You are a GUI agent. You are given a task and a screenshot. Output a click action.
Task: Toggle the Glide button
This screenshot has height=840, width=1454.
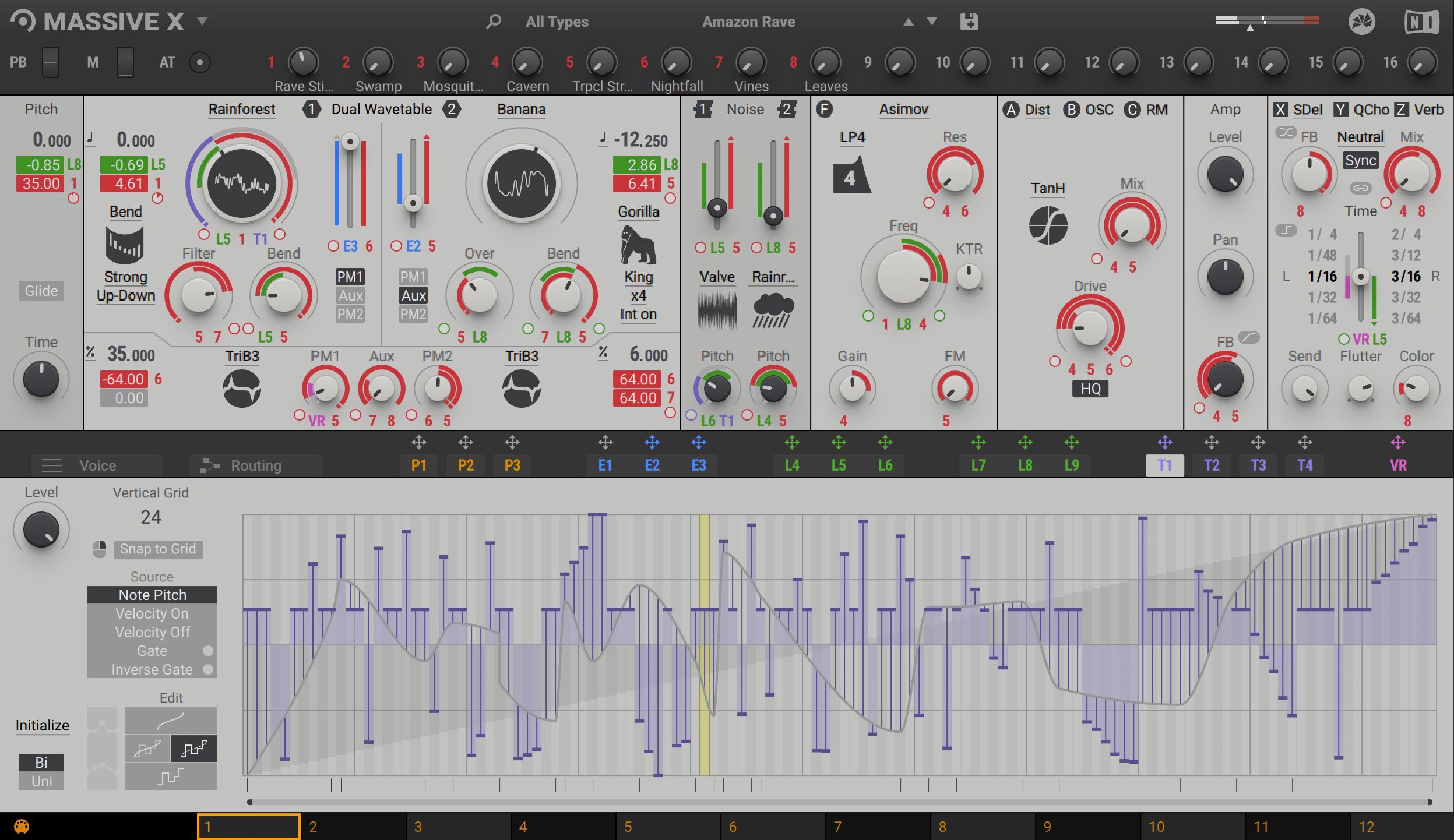[x=41, y=290]
